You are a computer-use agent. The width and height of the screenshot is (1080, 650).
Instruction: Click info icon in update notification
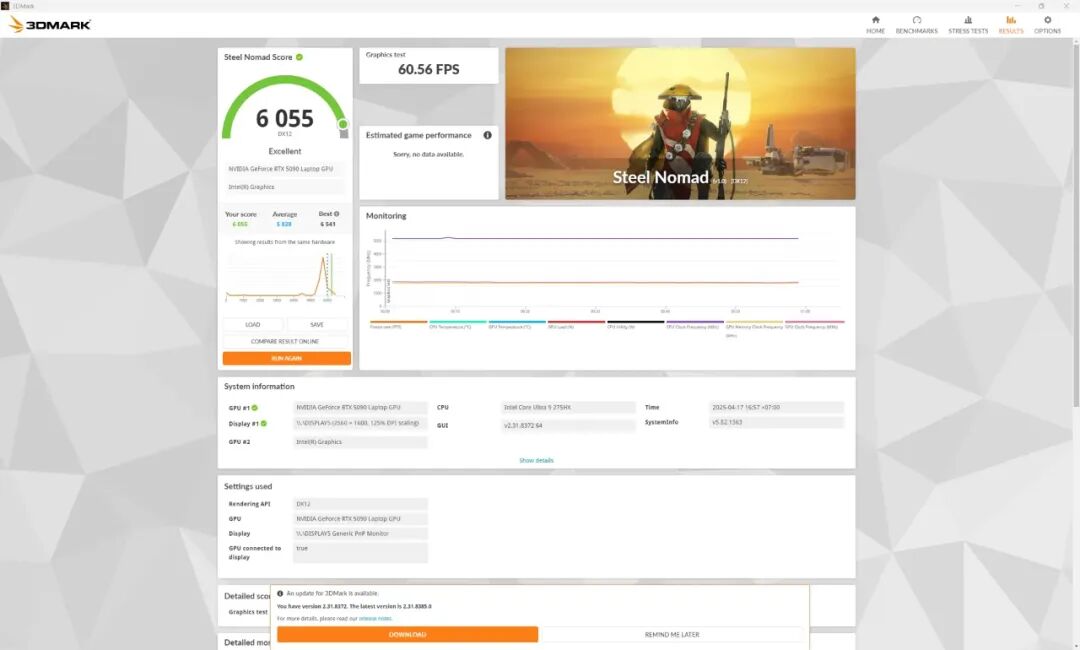(x=280, y=593)
